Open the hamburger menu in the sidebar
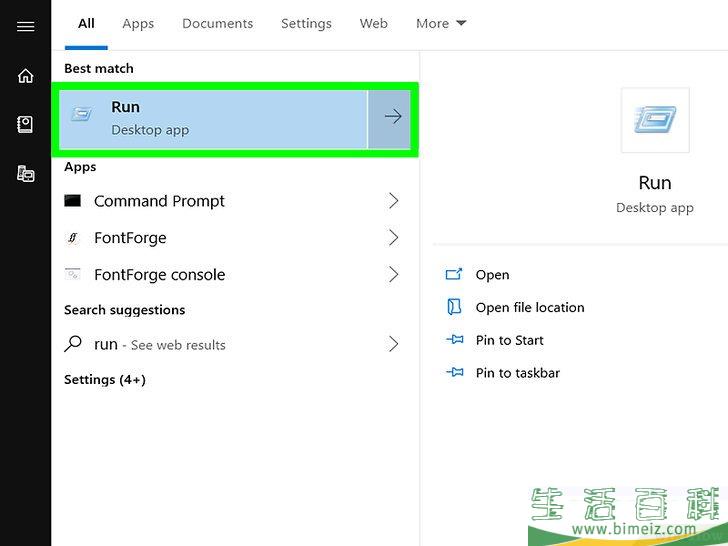Image resolution: width=728 pixels, height=546 pixels. pos(26,26)
